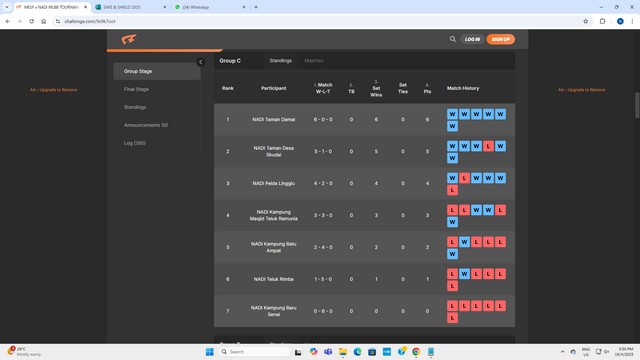The width and height of the screenshot is (640, 360).
Task: Click the Challonge logo in the header
Action: pyautogui.click(x=129, y=39)
